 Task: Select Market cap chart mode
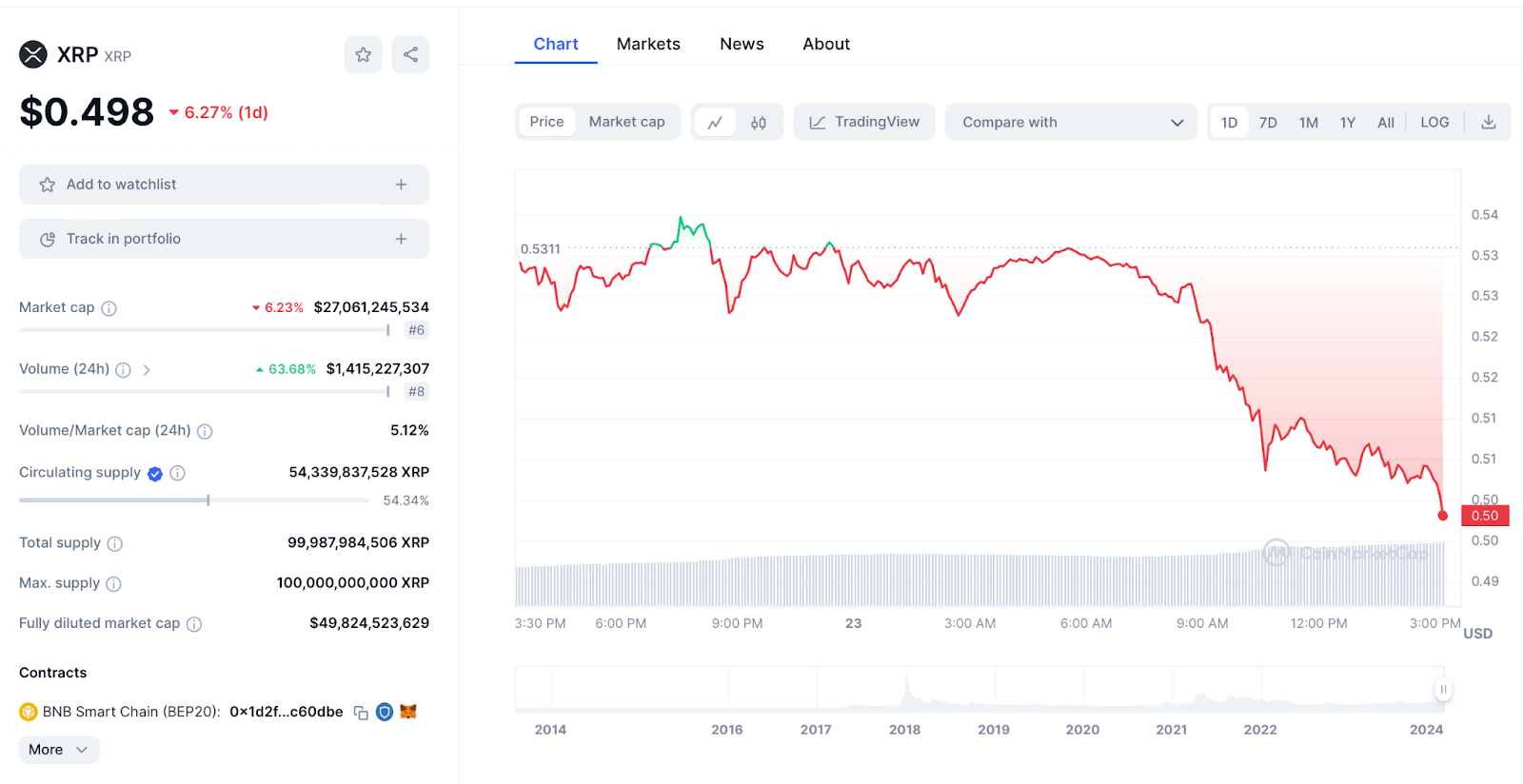click(626, 122)
